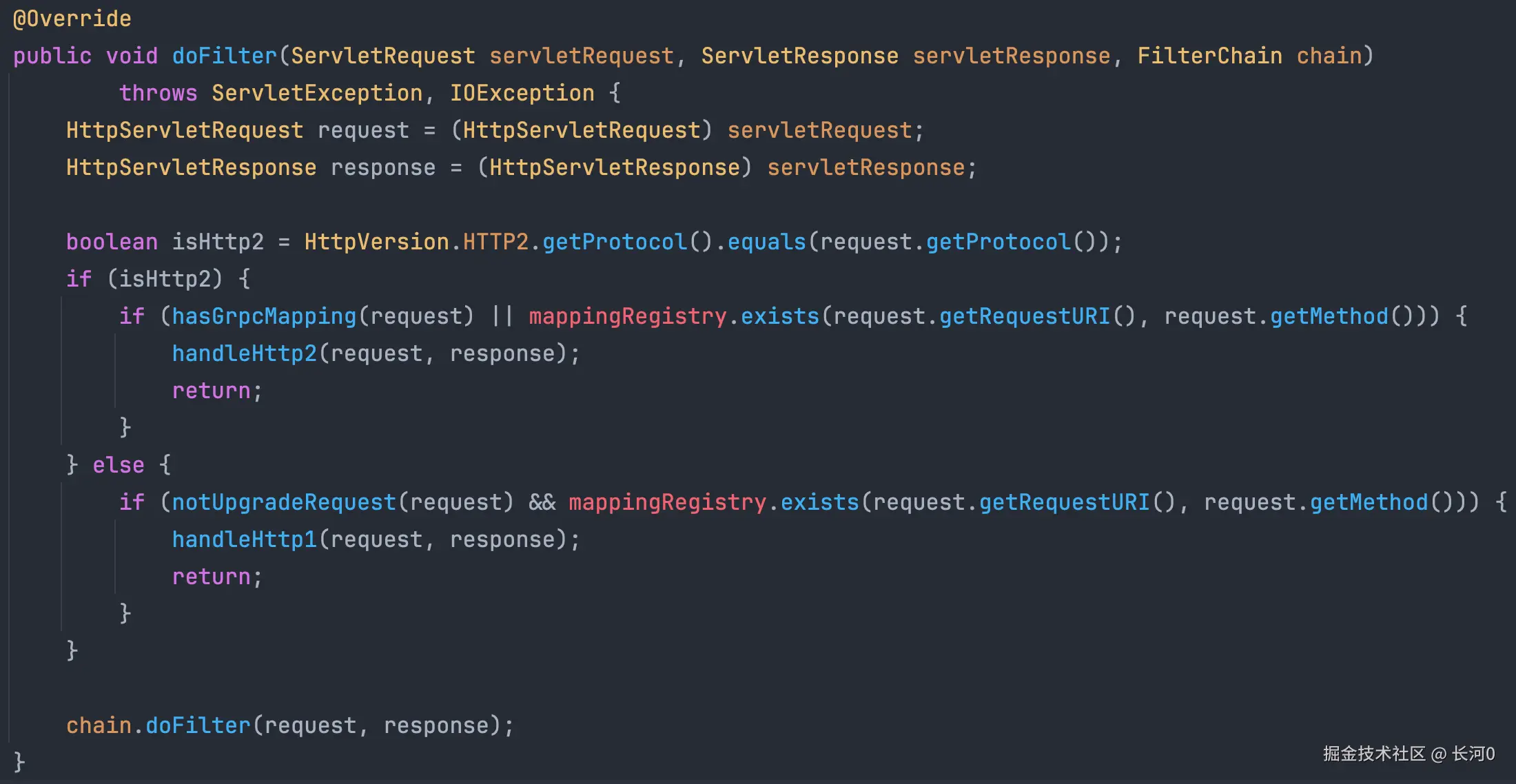1516x784 pixels.
Task: Click the FilterChain parameter type
Action: [x=1209, y=56]
